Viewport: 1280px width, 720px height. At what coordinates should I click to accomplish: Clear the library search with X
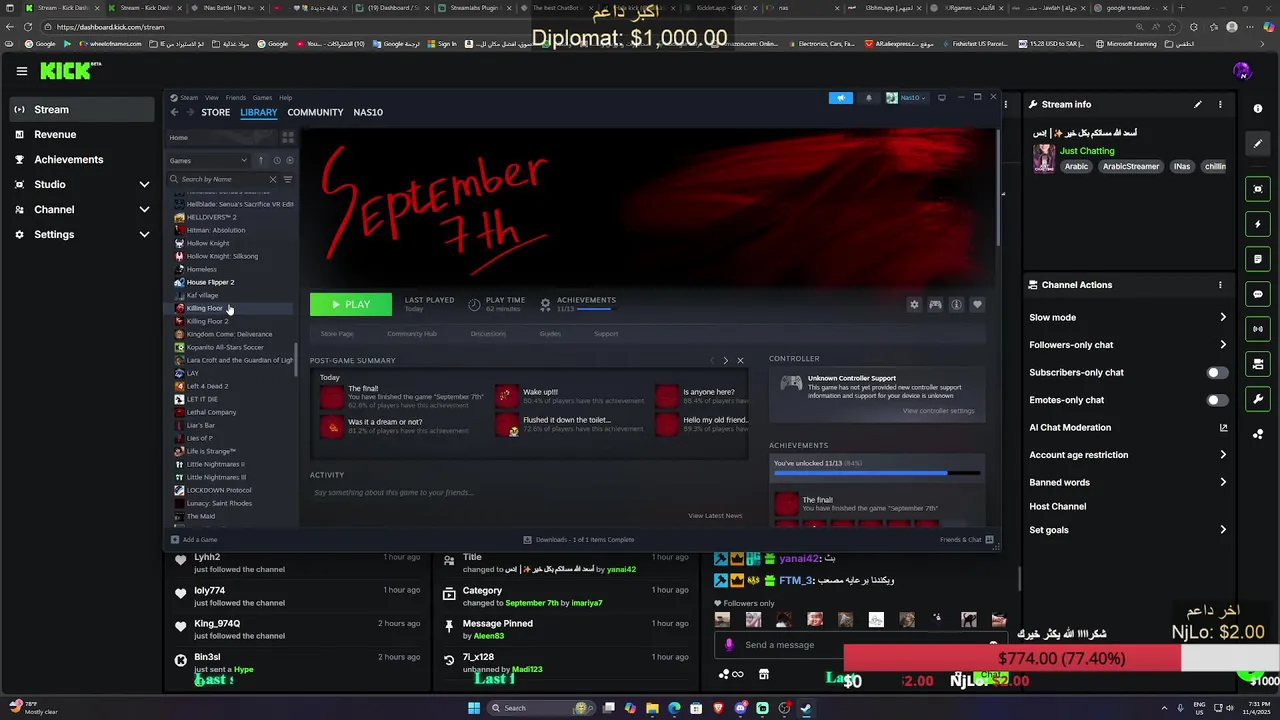point(273,179)
